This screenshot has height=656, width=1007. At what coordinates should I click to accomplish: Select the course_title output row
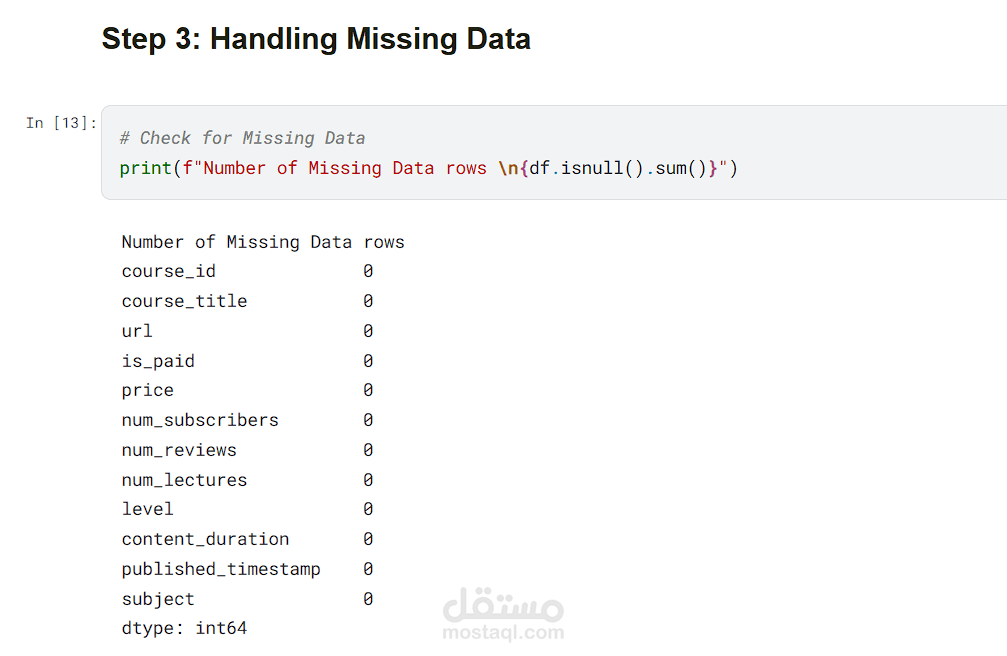click(247, 301)
